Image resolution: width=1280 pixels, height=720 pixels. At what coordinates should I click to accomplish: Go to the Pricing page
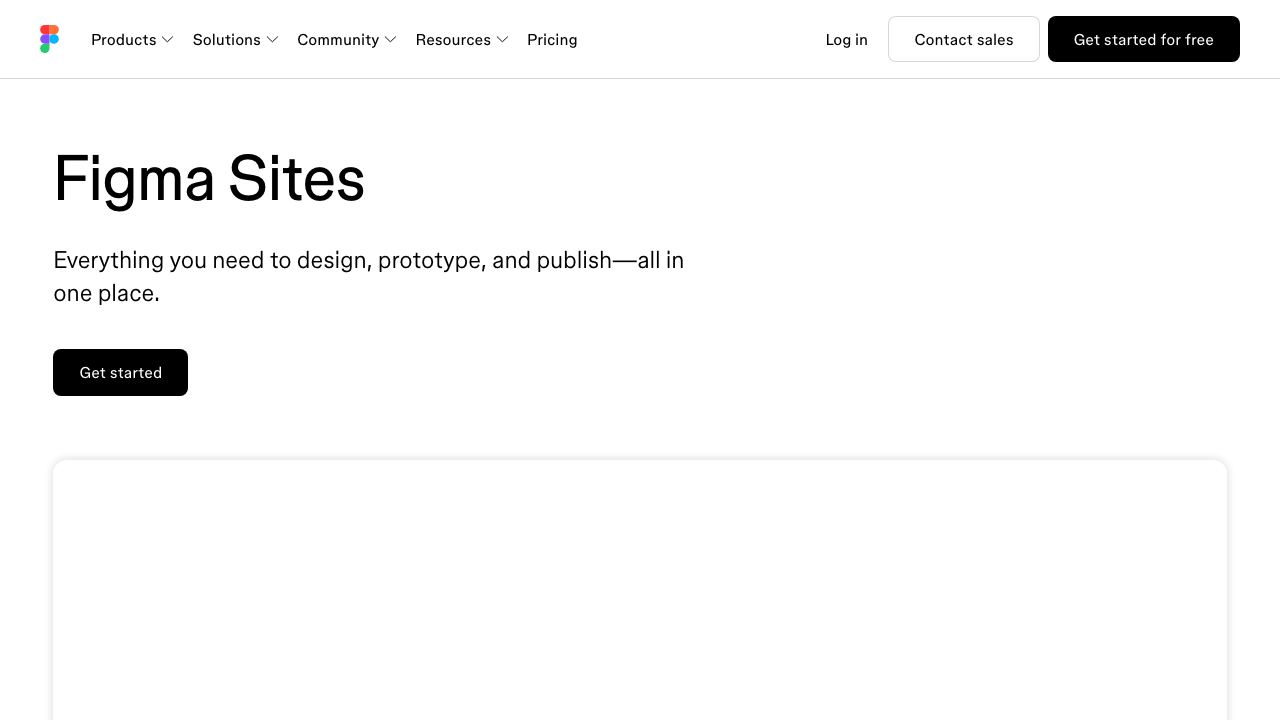(x=552, y=39)
